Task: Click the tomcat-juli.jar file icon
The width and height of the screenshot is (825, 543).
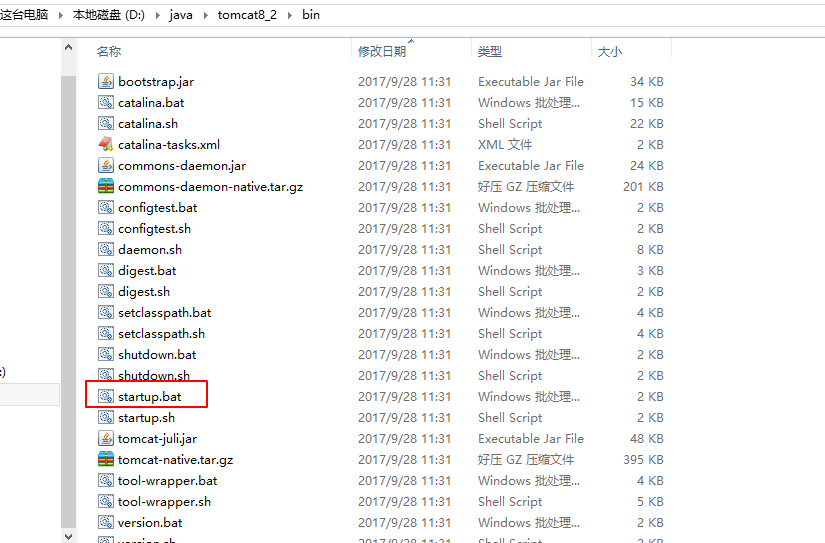Action: click(x=106, y=438)
